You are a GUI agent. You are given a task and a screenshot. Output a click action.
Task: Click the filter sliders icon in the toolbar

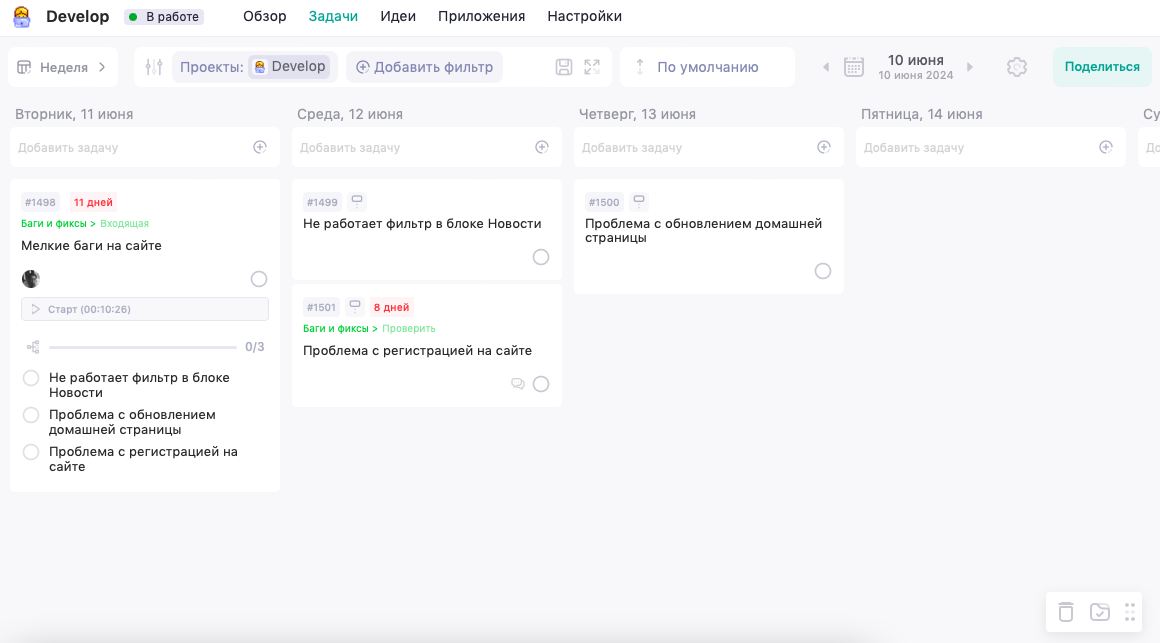coord(151,66)
